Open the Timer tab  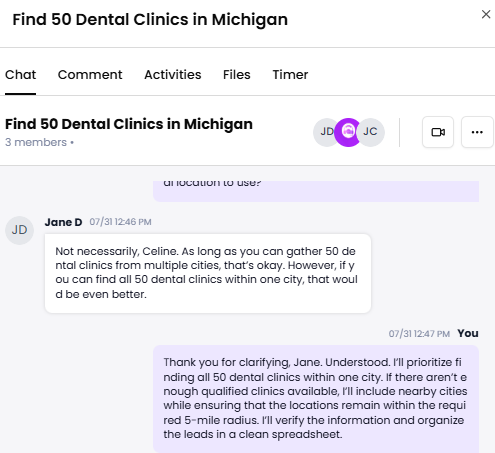(290, 75)
